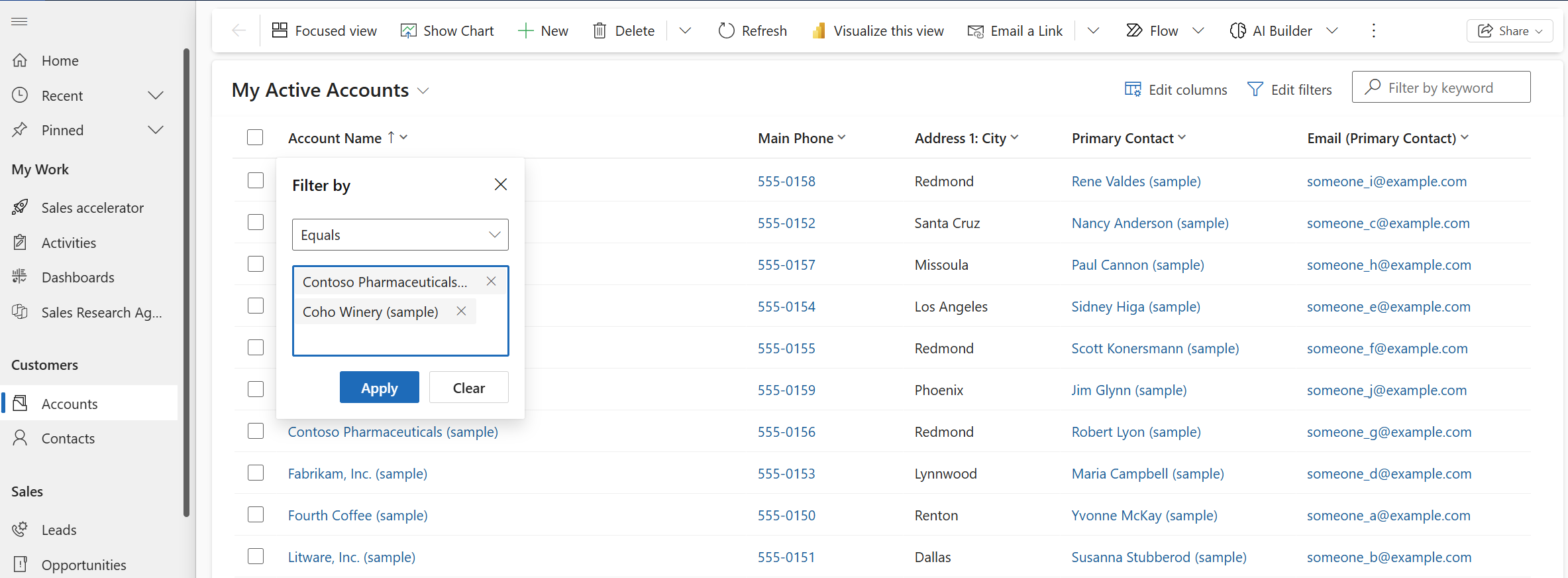This screenshot has width=1568, height=578.
Task: Click the Filter by keyword search box
Action: [1441, 87]
